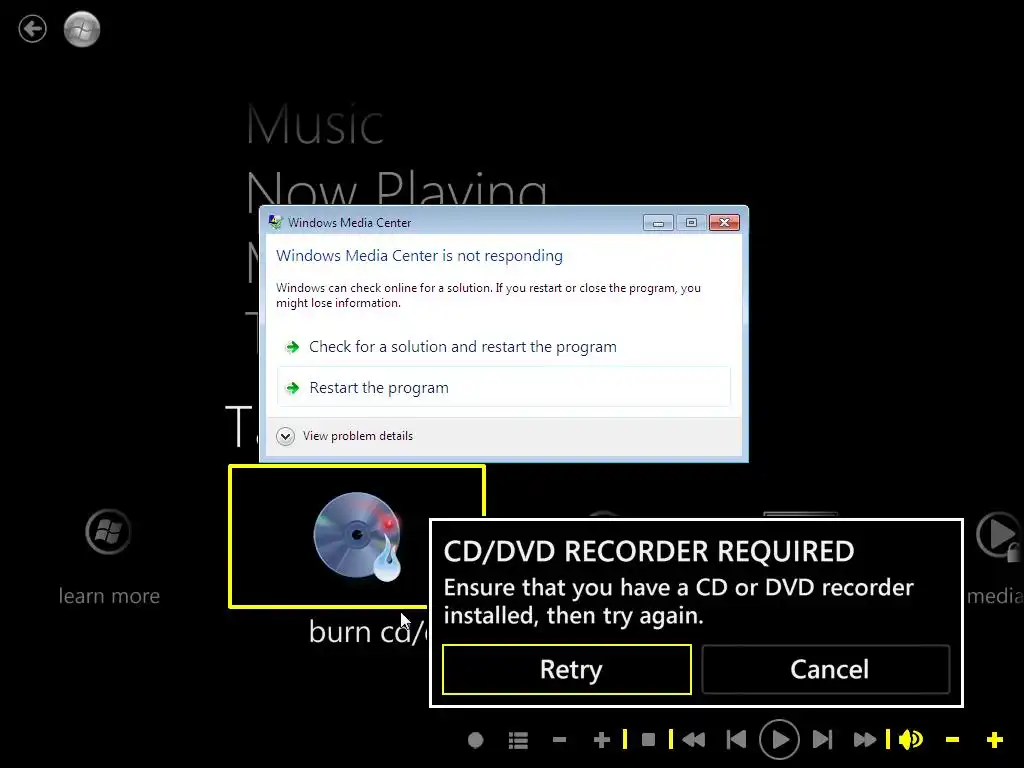The height and width of the screenshot is (768, 1024).
Task: Click the Windows Media Center title bar icon
Action: pos(276,223)
